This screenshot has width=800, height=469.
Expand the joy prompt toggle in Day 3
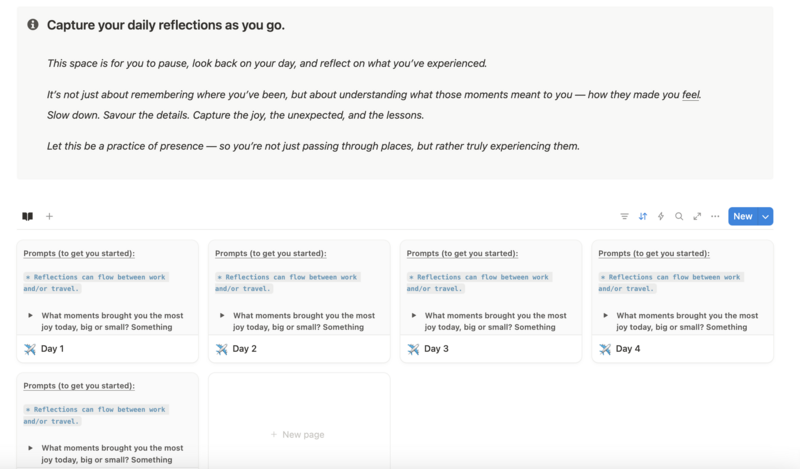point(414,315)
